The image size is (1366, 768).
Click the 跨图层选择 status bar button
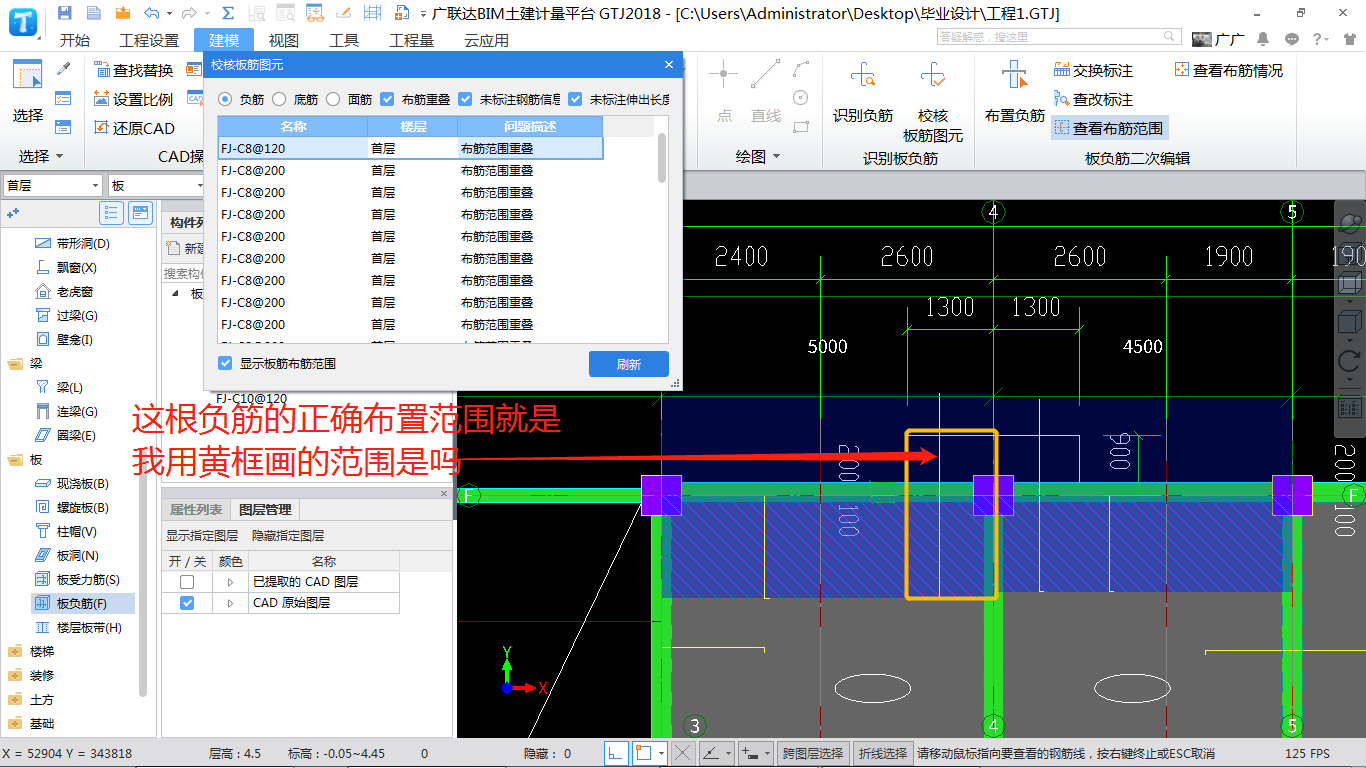pyautogui.click(x=813, y=753)
